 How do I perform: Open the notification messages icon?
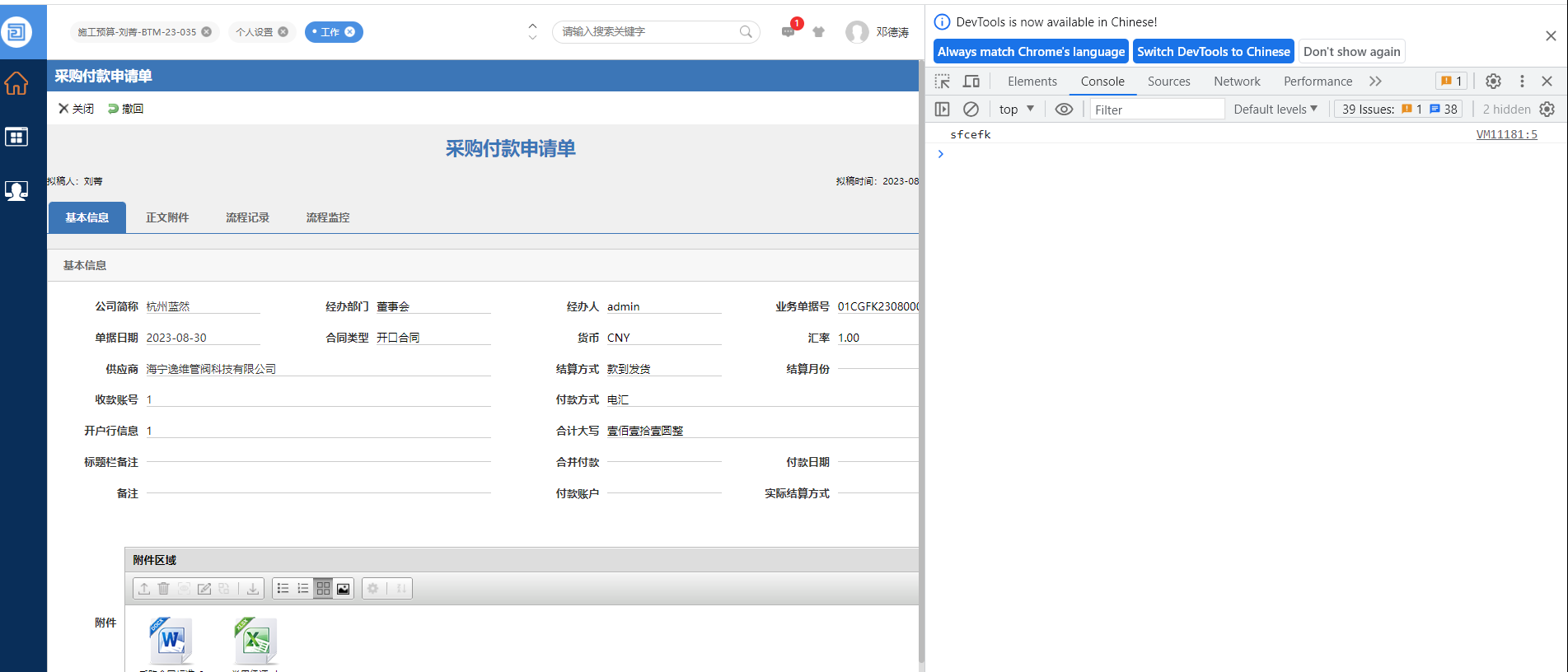(x=789, y=32)
